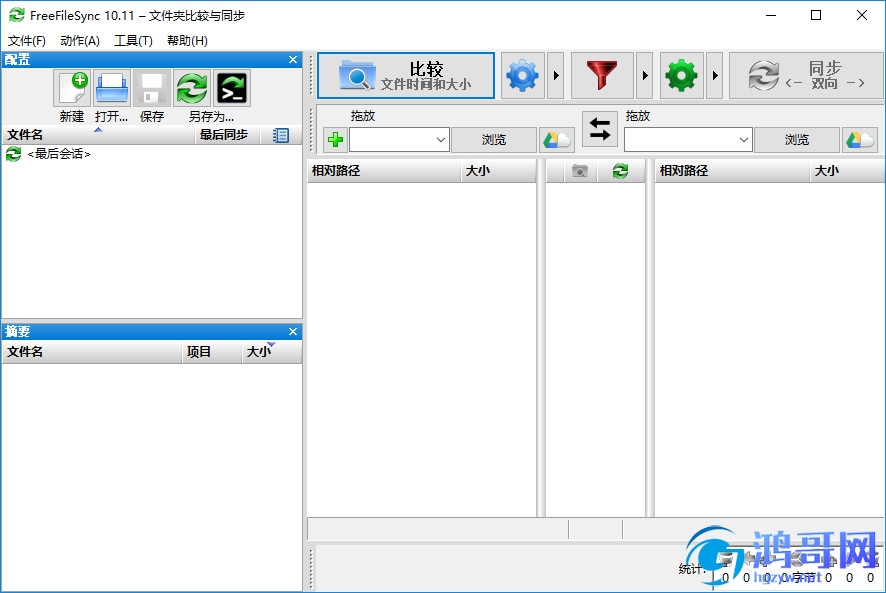Image resolution: width=886 pixels, height=593 pixels.
Task: Open the 帮助(H) menu
Action: (187, 41)
